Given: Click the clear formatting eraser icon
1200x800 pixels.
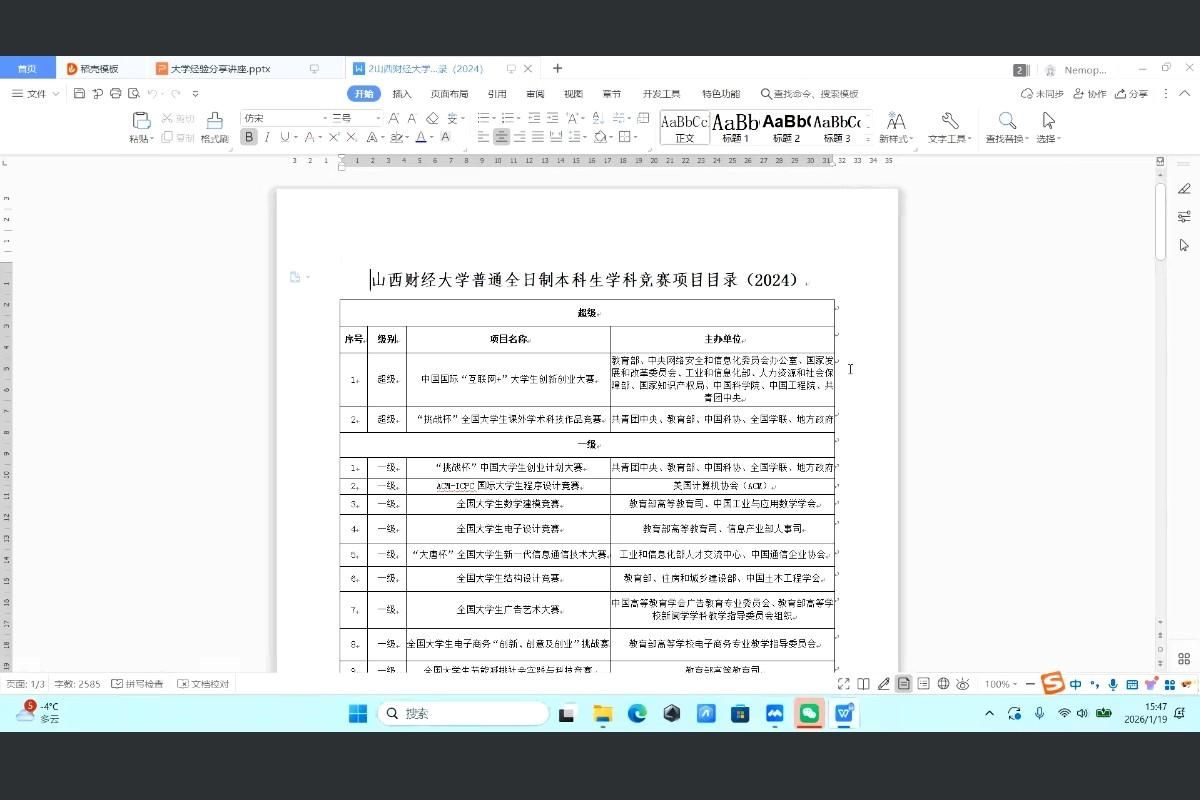Looking at the screenshot, I should [434, 118].
